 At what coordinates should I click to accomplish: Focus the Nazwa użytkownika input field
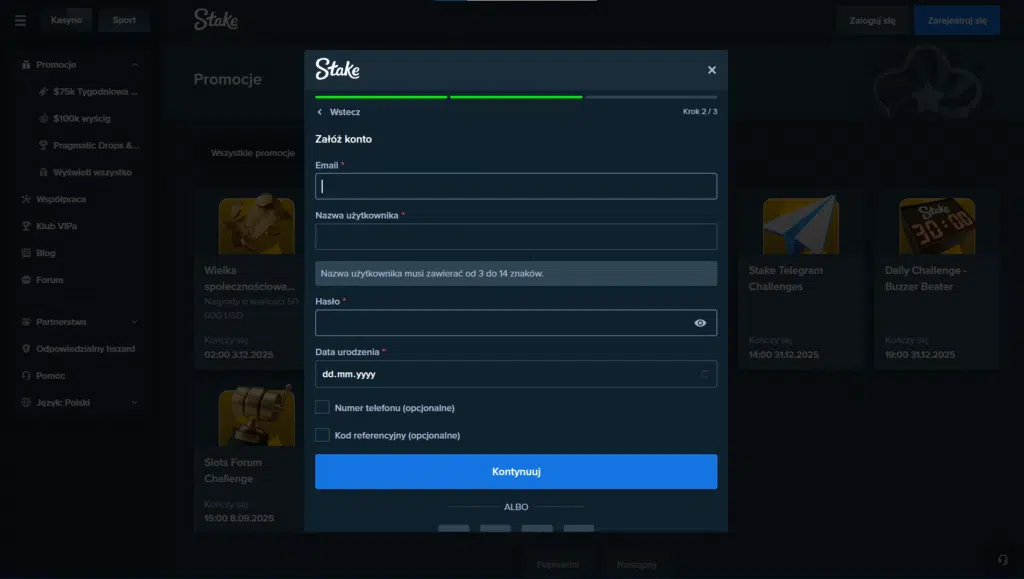coord(516,236)
